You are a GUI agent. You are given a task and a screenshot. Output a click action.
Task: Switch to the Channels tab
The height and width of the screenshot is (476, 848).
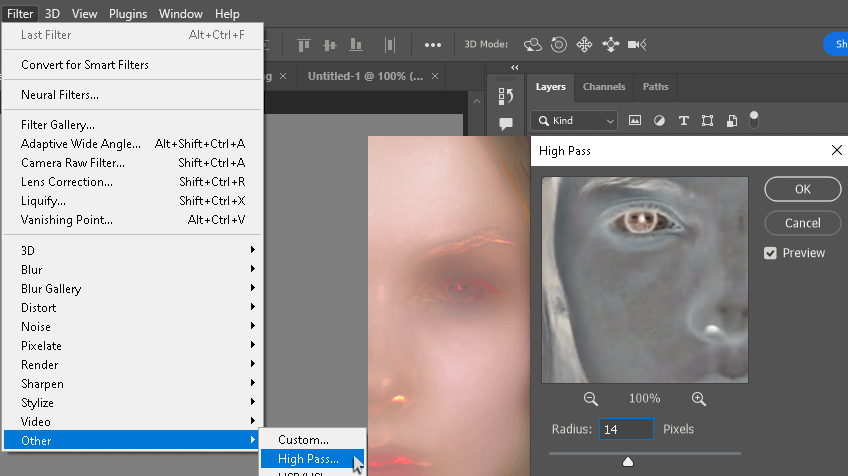pos(604,87)
